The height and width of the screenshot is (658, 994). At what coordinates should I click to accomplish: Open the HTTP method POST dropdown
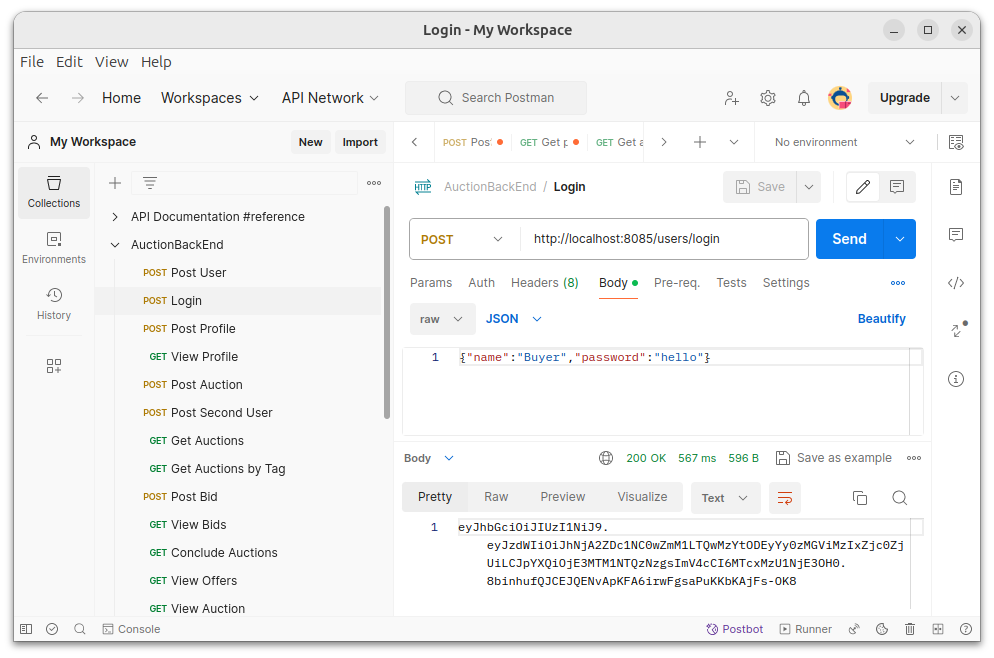click(463, 240)
